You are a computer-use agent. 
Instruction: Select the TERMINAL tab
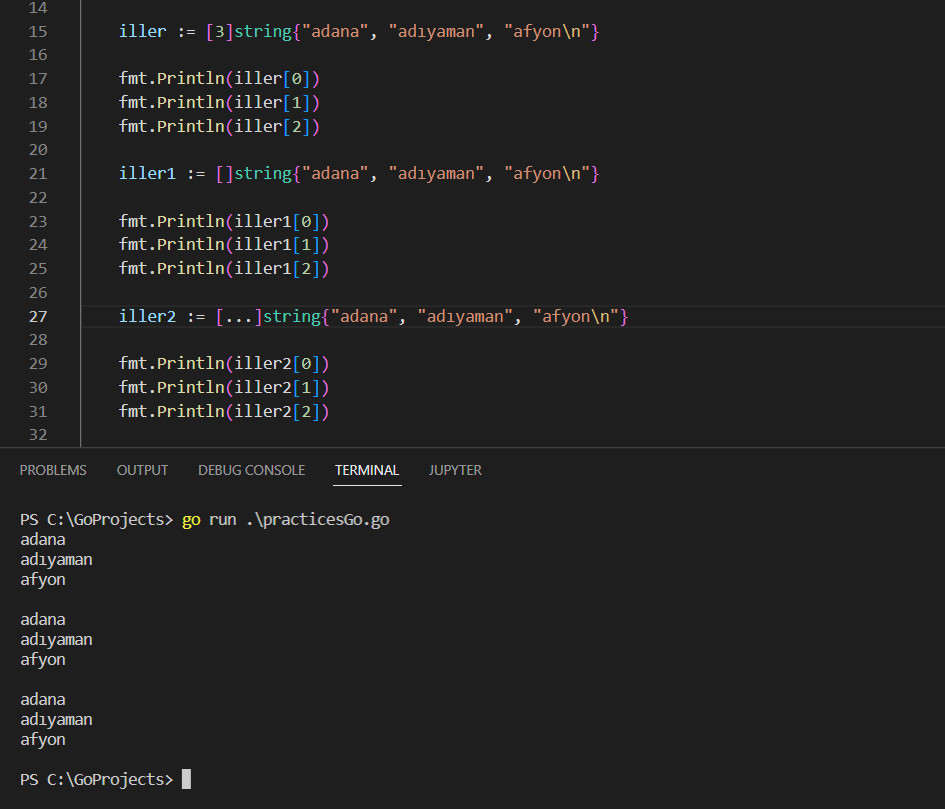click(367, 470)
